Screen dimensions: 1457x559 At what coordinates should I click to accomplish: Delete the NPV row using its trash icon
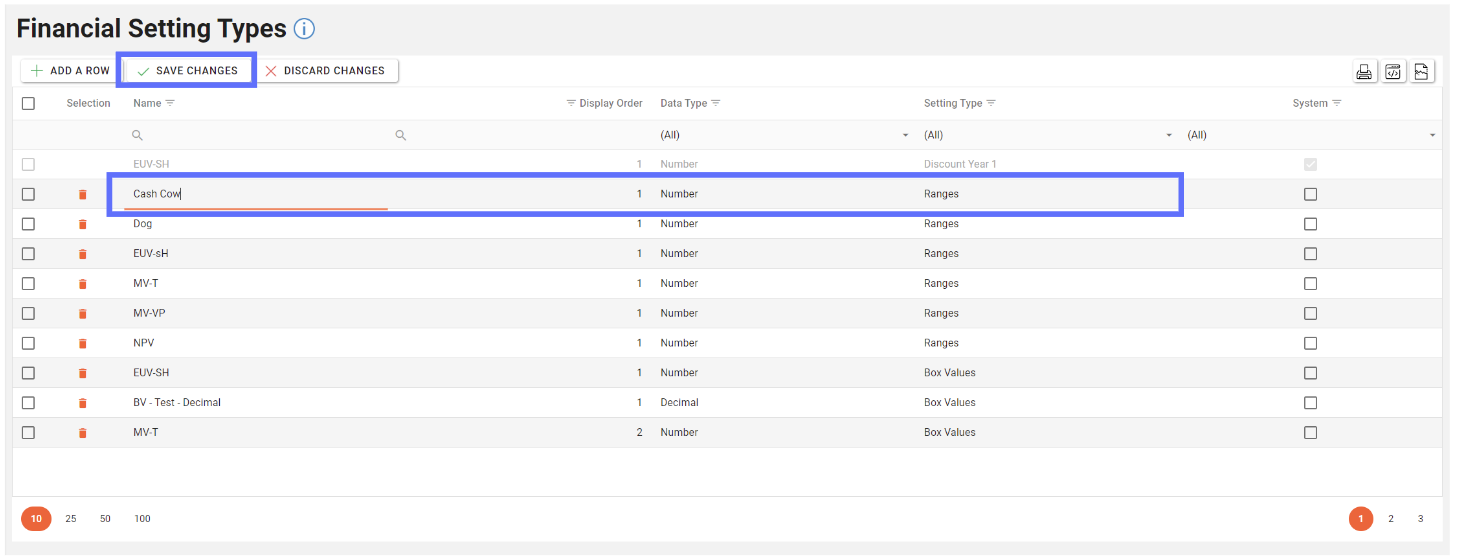(83, 343)
